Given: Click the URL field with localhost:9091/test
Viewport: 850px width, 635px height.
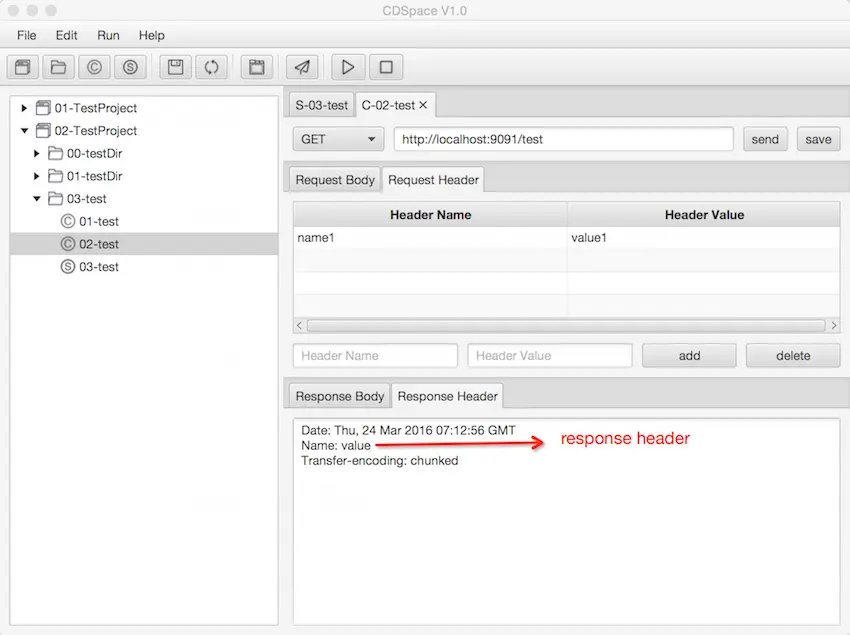Looking at the screenshot, I should (563, 139).
